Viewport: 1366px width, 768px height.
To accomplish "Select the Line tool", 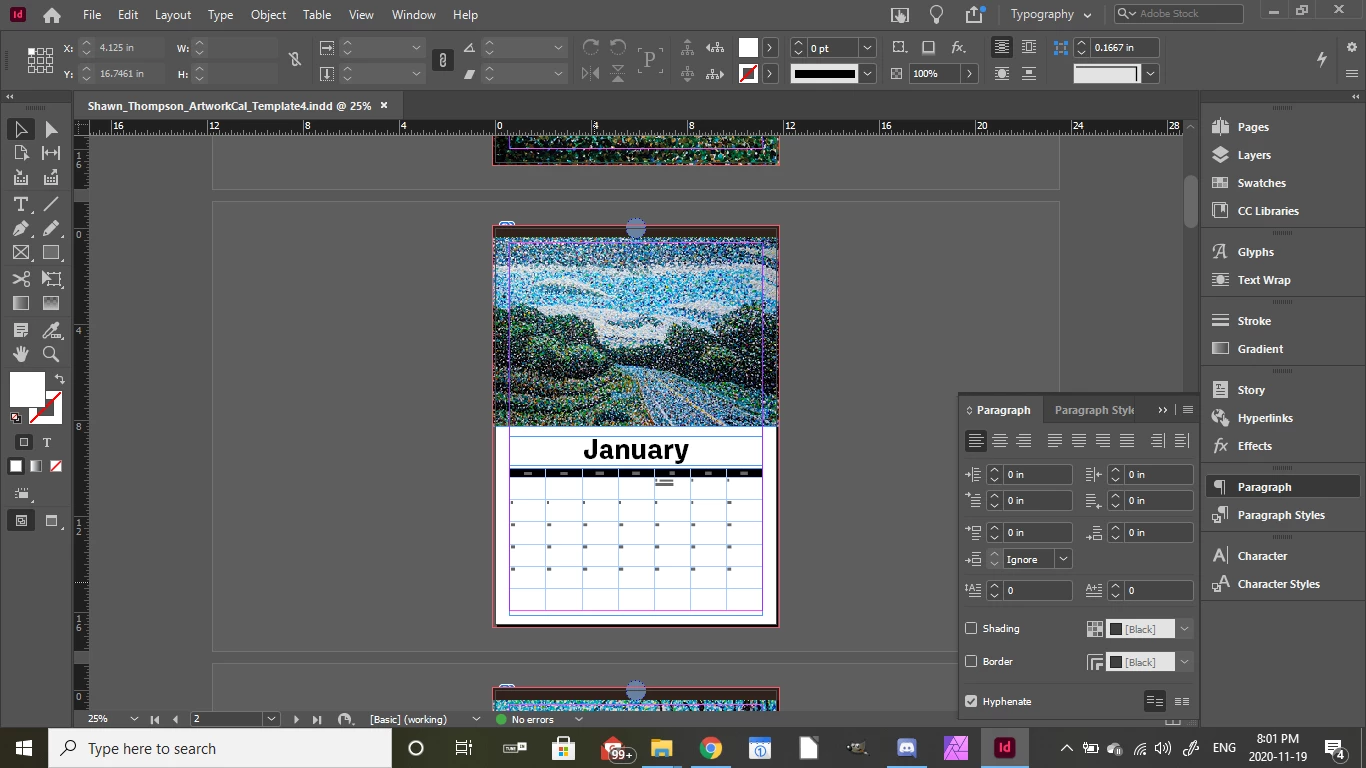I will point(51,204).
